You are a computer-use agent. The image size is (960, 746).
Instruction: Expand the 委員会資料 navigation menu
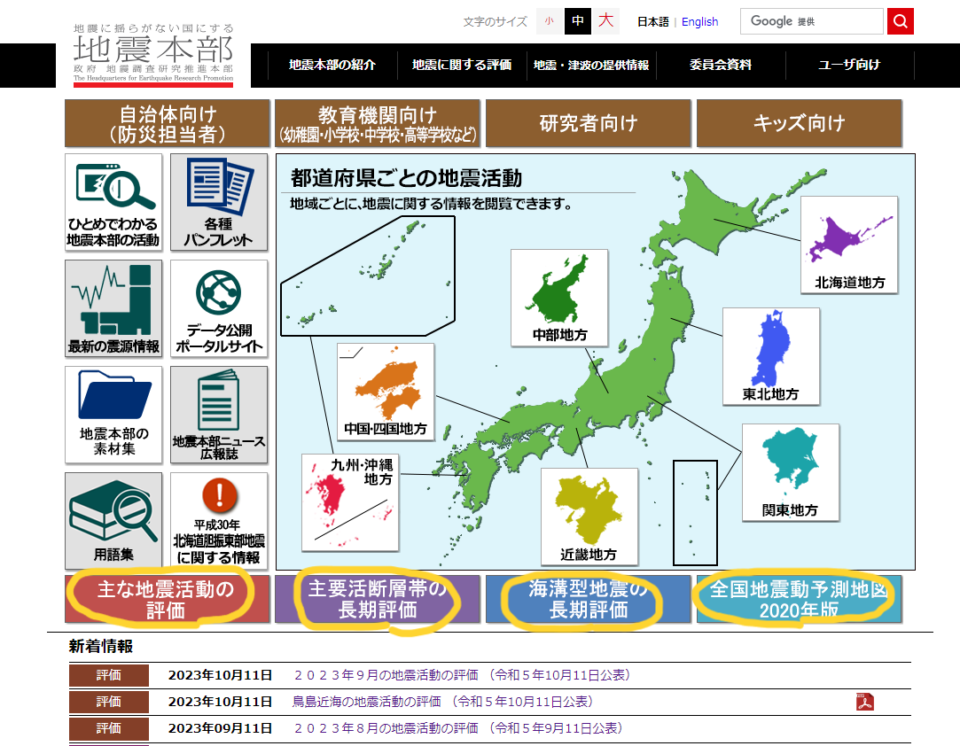point(720,65)
